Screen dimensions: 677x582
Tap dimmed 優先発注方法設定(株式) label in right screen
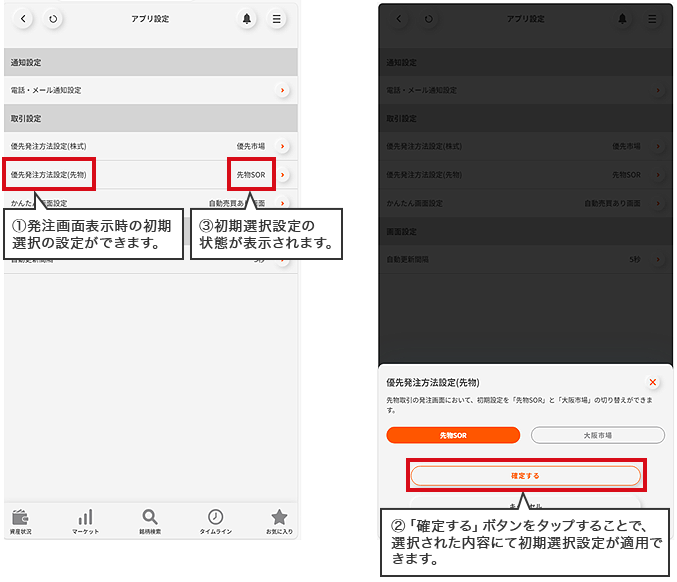(x=424, y=146)
